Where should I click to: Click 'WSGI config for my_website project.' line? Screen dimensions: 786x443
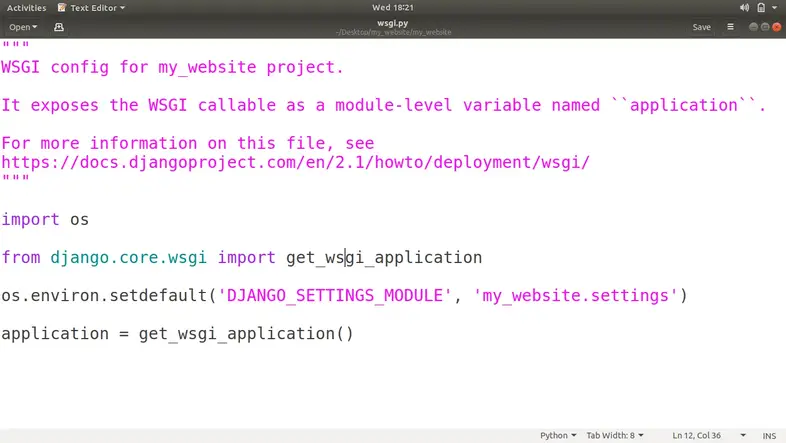(x=172, y=67)
